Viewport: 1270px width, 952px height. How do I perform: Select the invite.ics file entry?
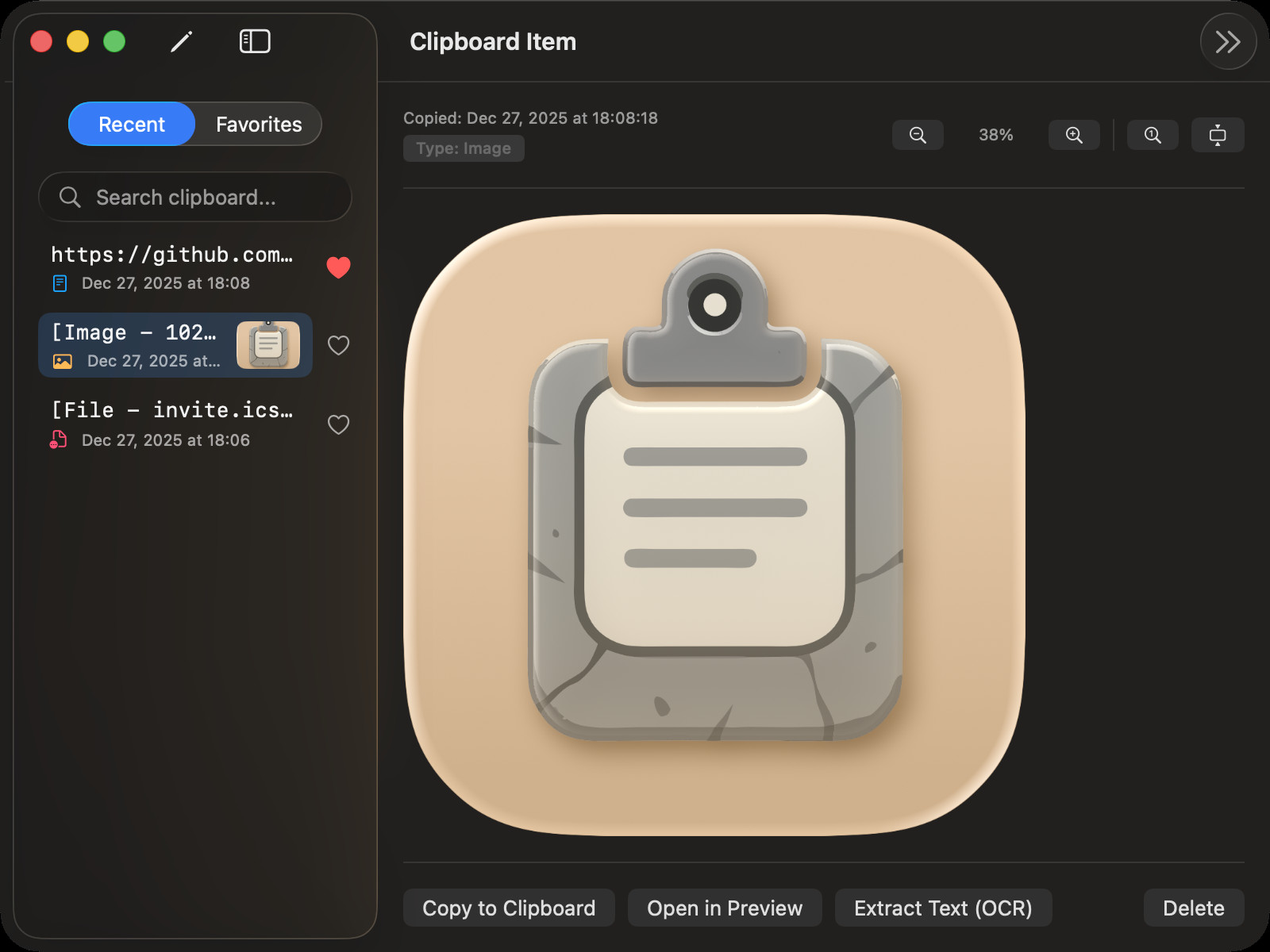pos(175,424)
